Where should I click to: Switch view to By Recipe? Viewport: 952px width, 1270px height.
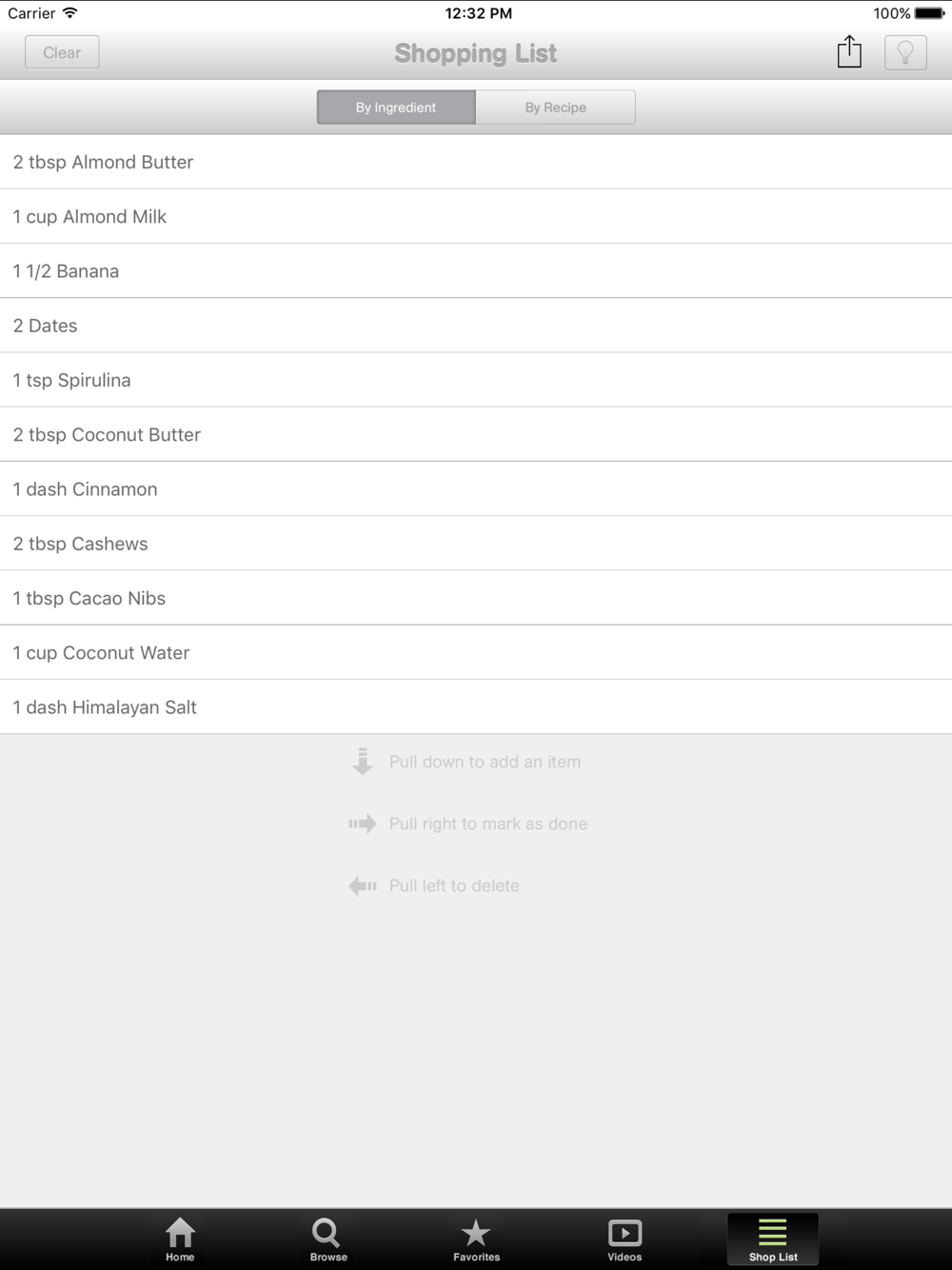tap(556, 108)
